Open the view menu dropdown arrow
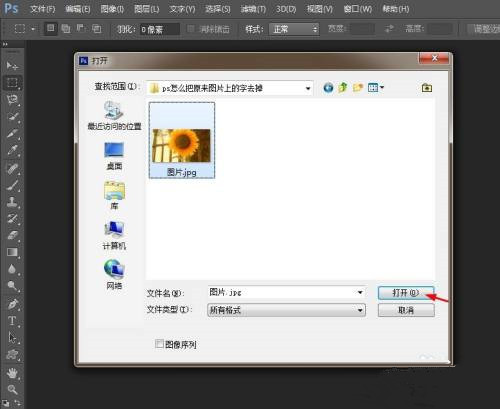The image size is (500, 409). pyautogui.click(x=382, y=88)
